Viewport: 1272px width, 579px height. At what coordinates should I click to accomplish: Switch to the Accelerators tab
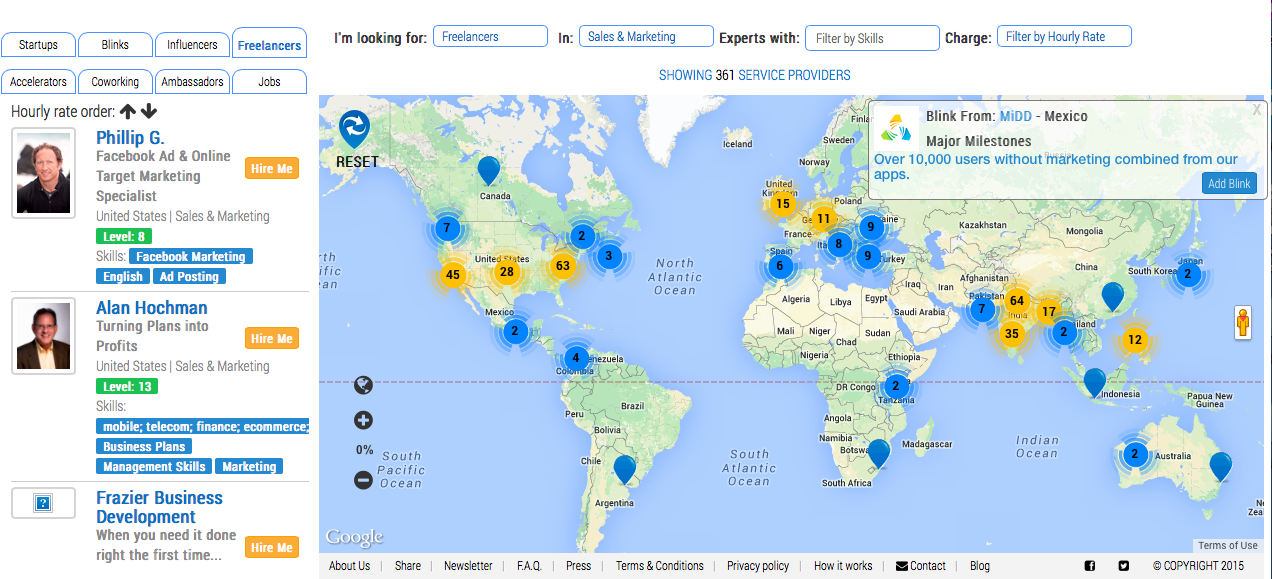39,82
